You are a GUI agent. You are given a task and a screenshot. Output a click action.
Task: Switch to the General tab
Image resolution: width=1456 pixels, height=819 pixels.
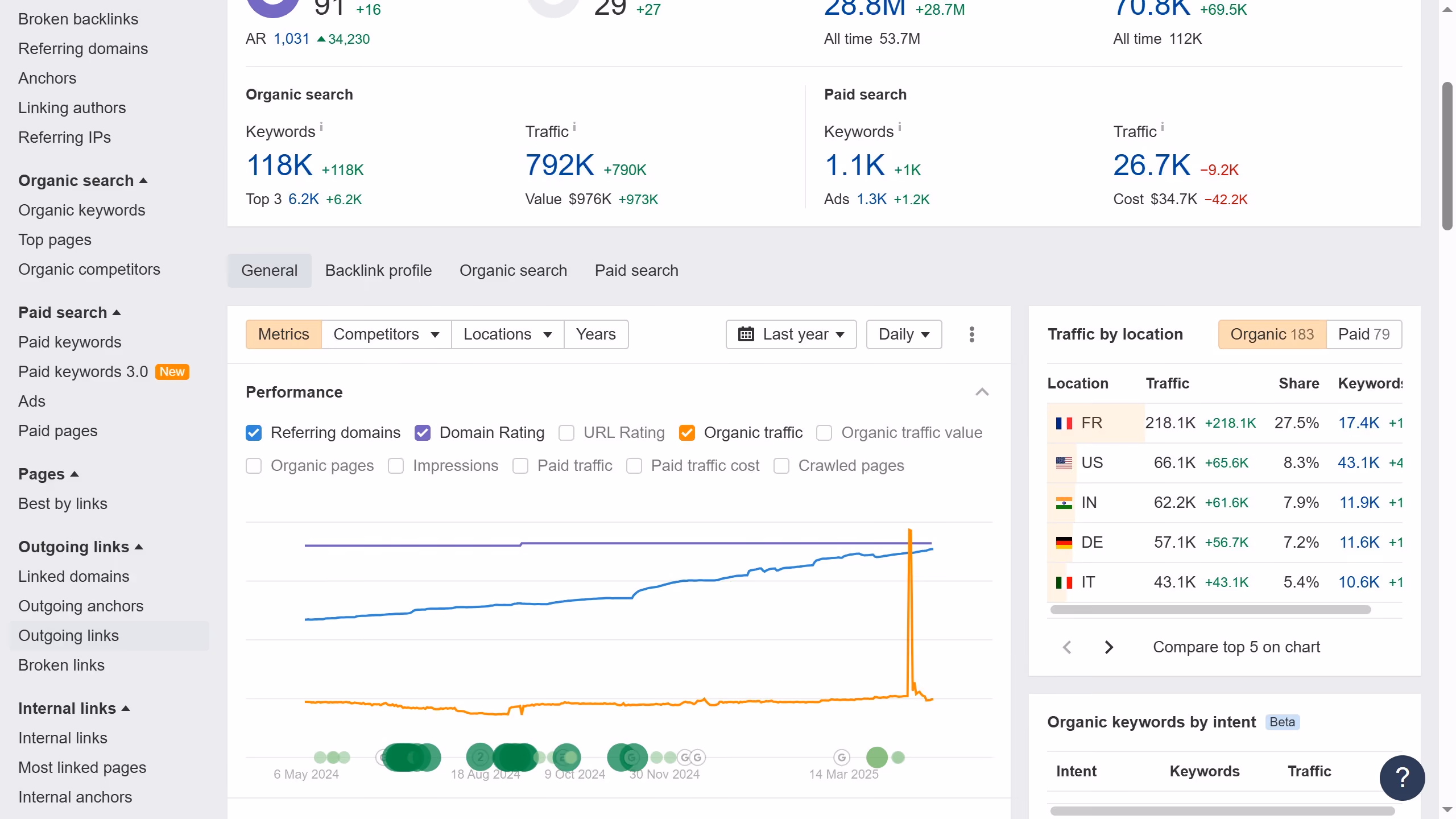pyautogui.click(x=270, y=271)
